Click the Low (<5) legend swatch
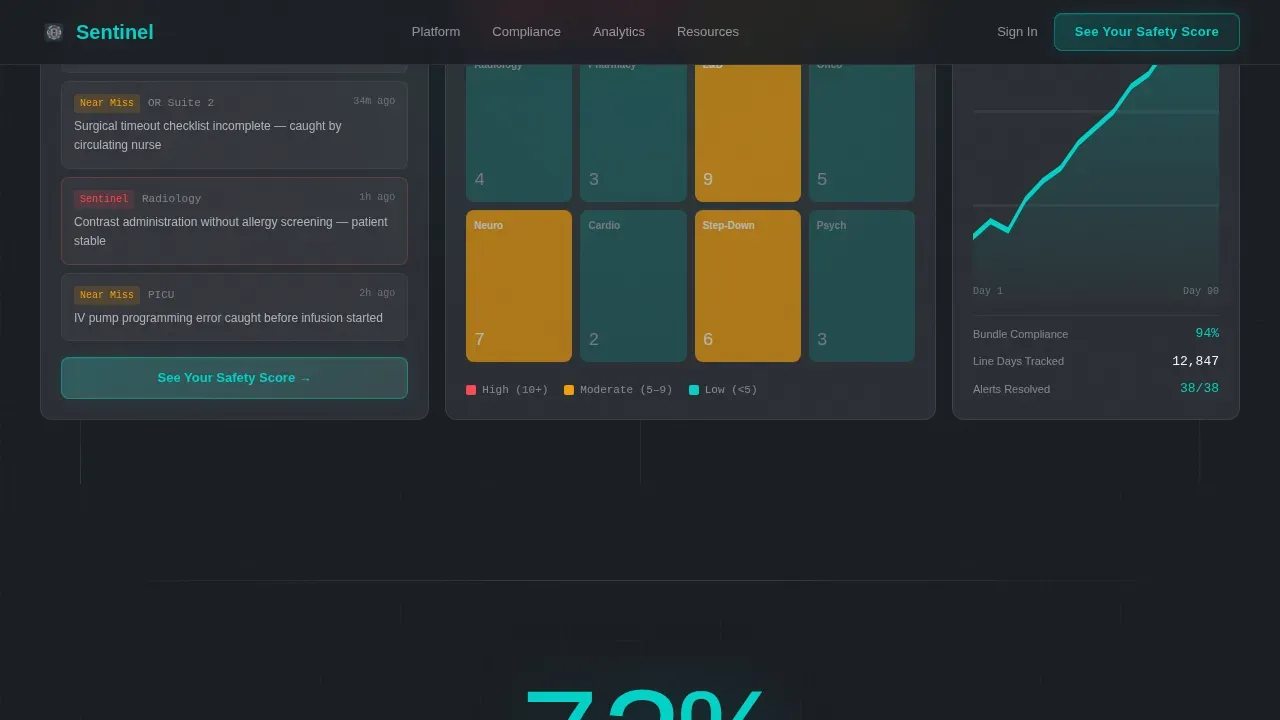1280x720 pixels. point(694,390)
